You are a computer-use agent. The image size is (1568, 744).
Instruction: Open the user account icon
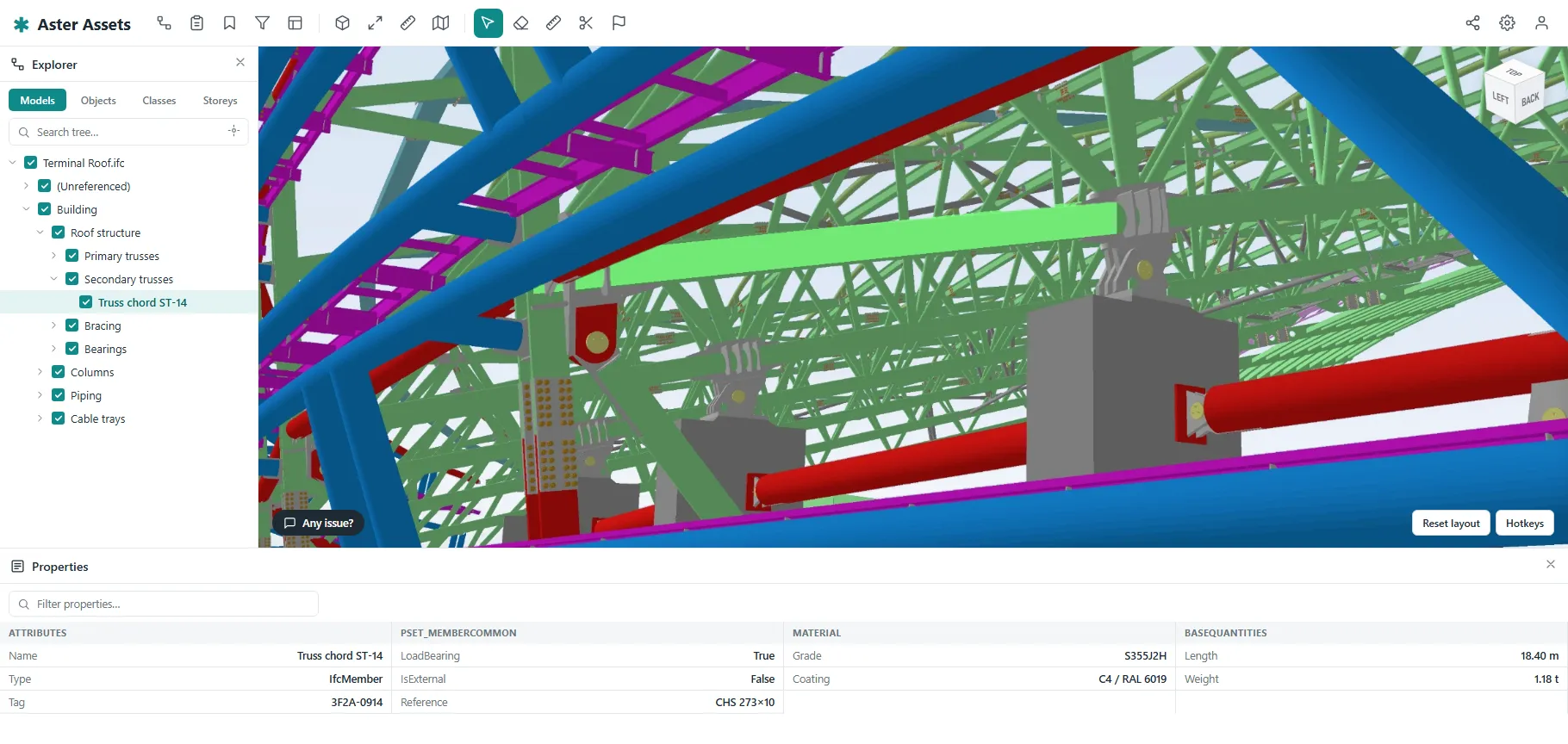tap(1541, 23)
